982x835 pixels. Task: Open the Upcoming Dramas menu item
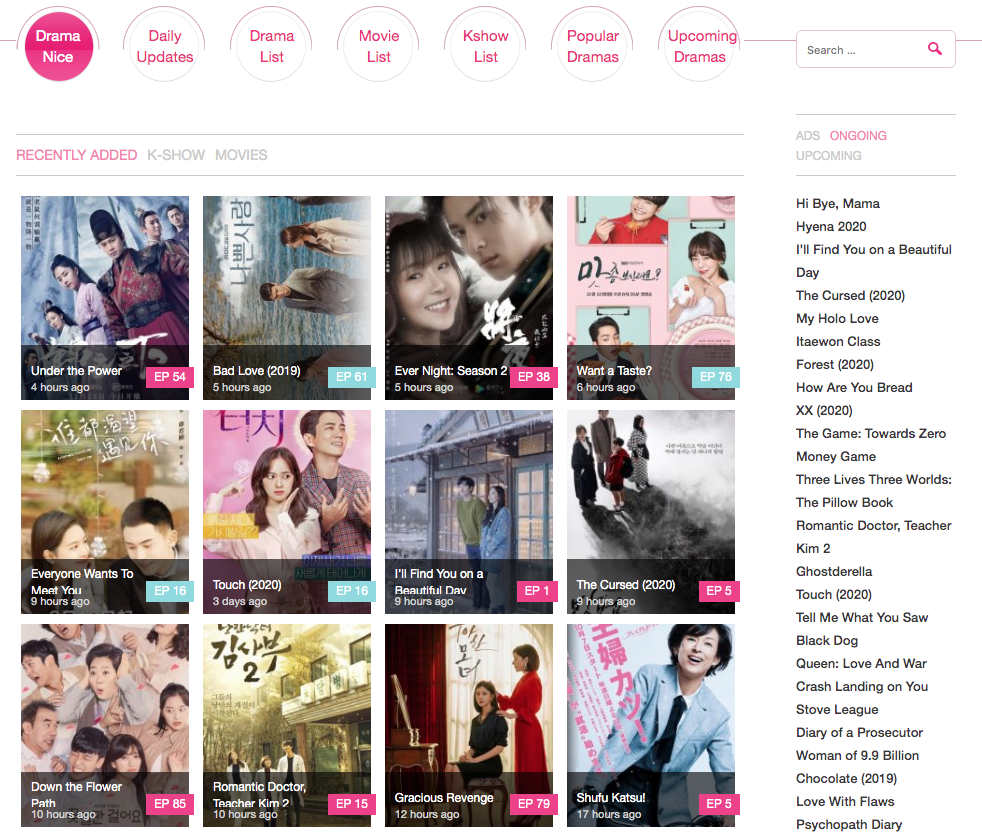(x=700, y=46)
